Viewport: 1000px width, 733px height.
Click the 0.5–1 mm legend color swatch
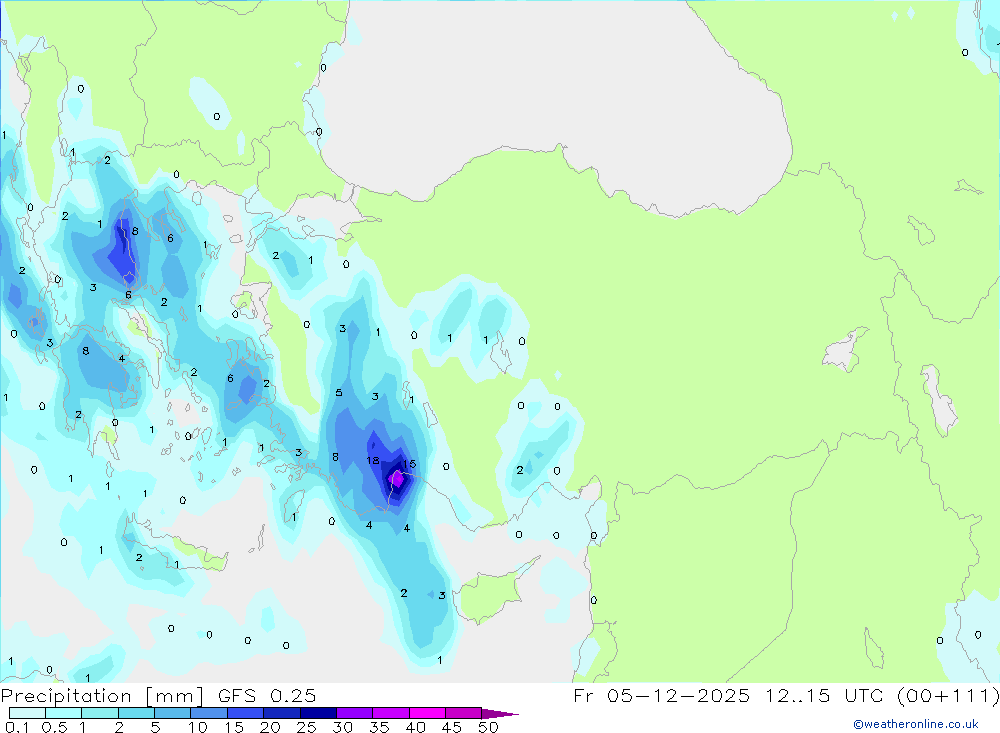coord(63,713)
